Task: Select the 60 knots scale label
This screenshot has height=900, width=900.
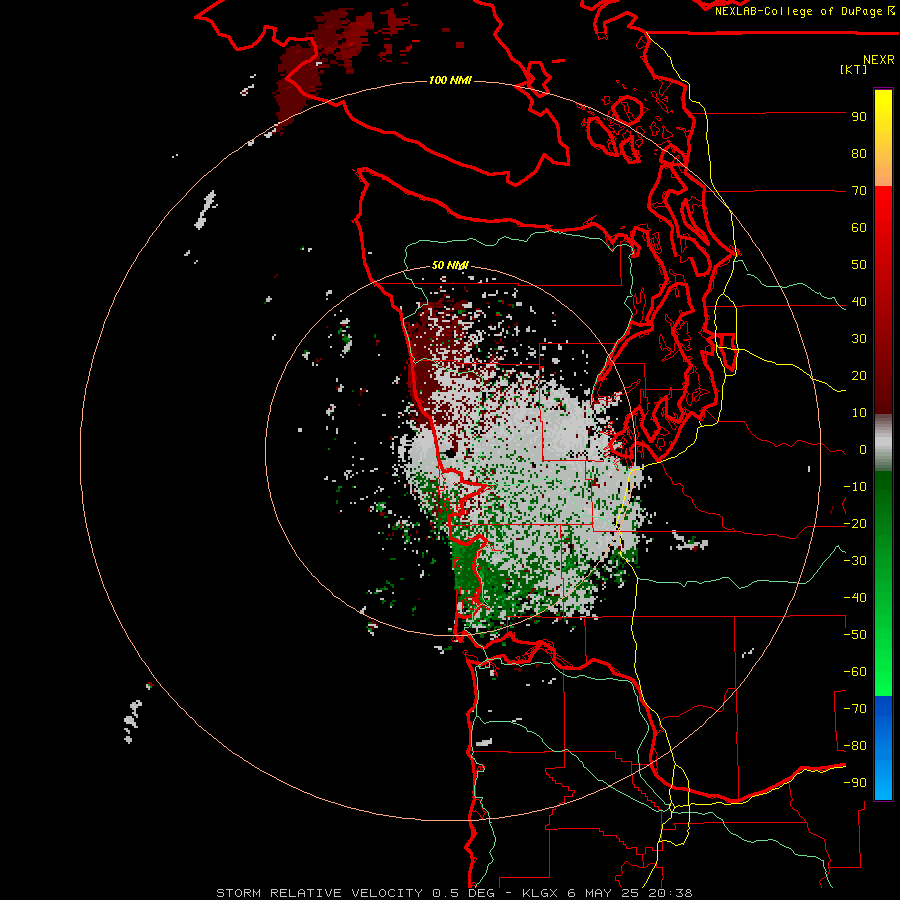Action: 859,228
